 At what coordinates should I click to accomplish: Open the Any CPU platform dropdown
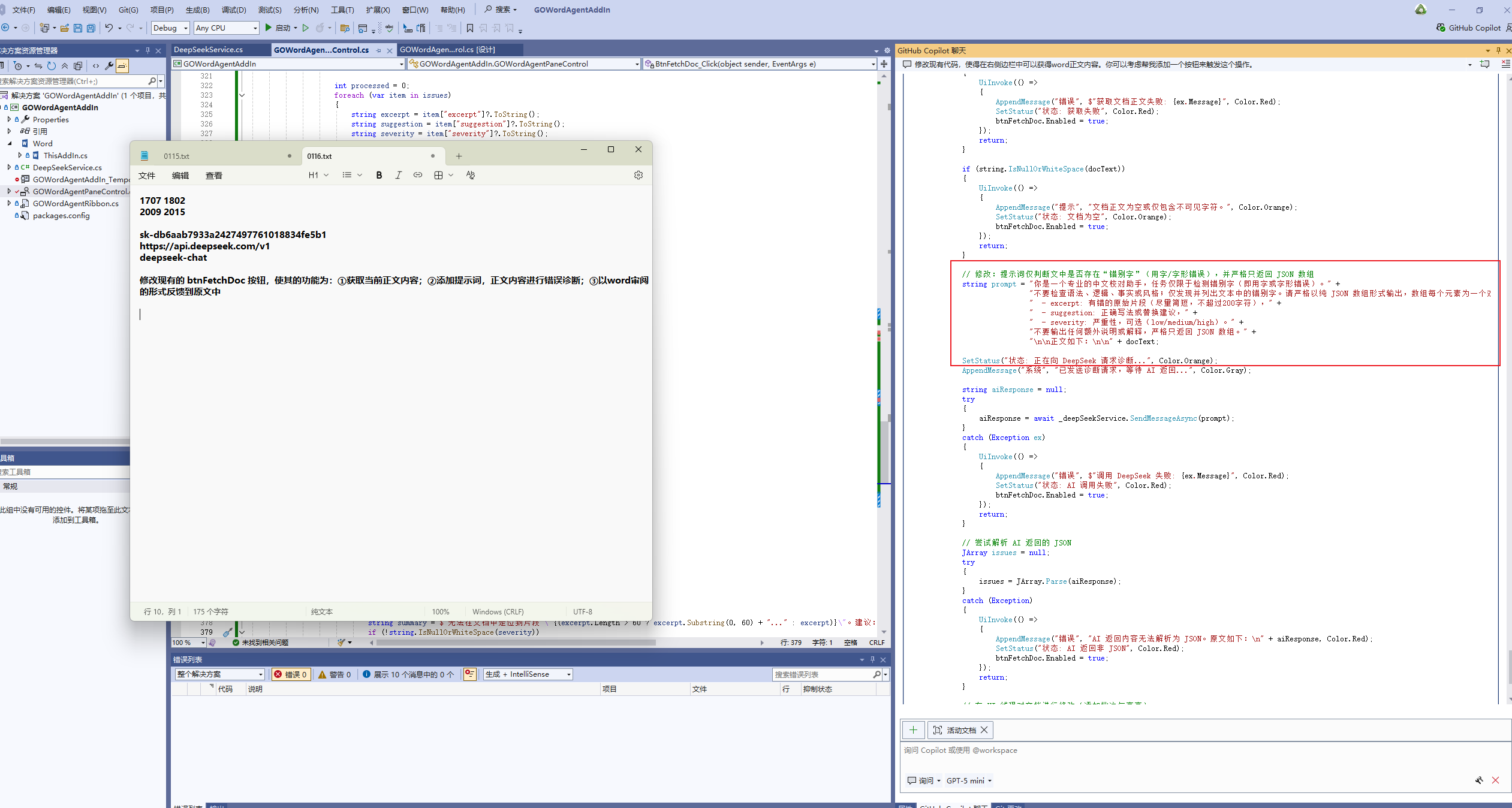226,28
